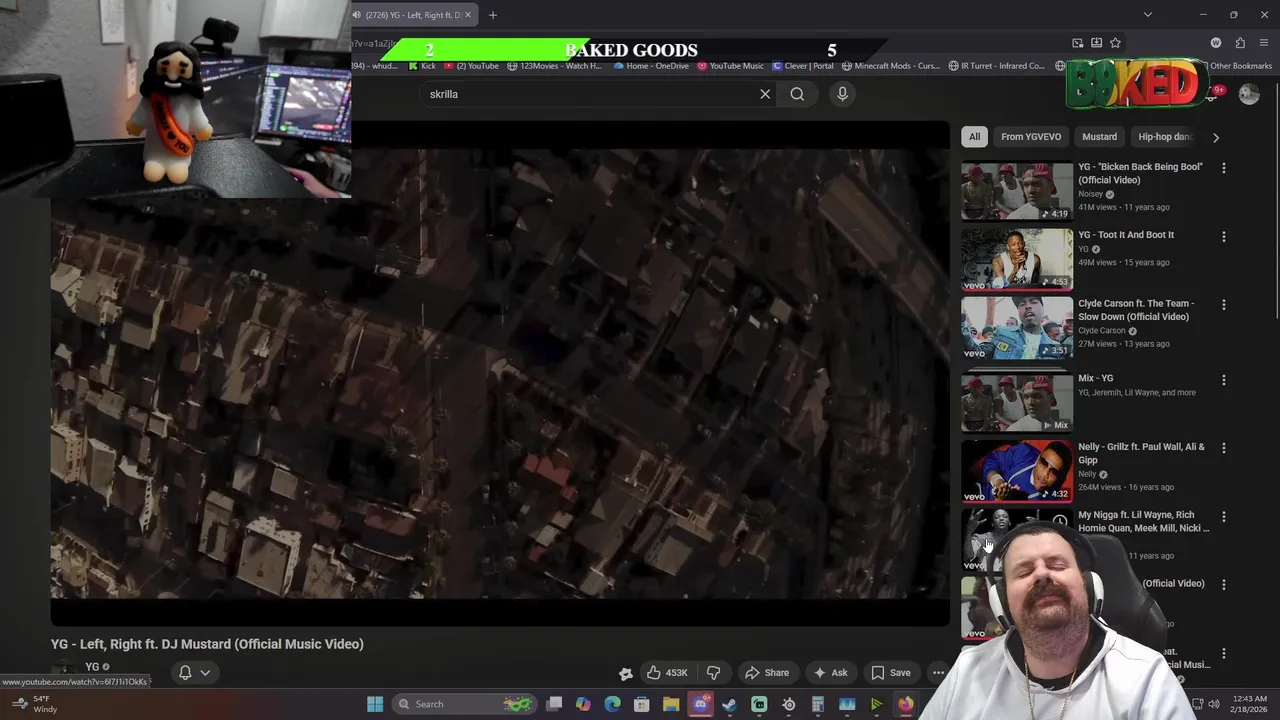Open the clock showing 12:43 AM
The image size is (1280, 720).
[x=1250, y=704]
